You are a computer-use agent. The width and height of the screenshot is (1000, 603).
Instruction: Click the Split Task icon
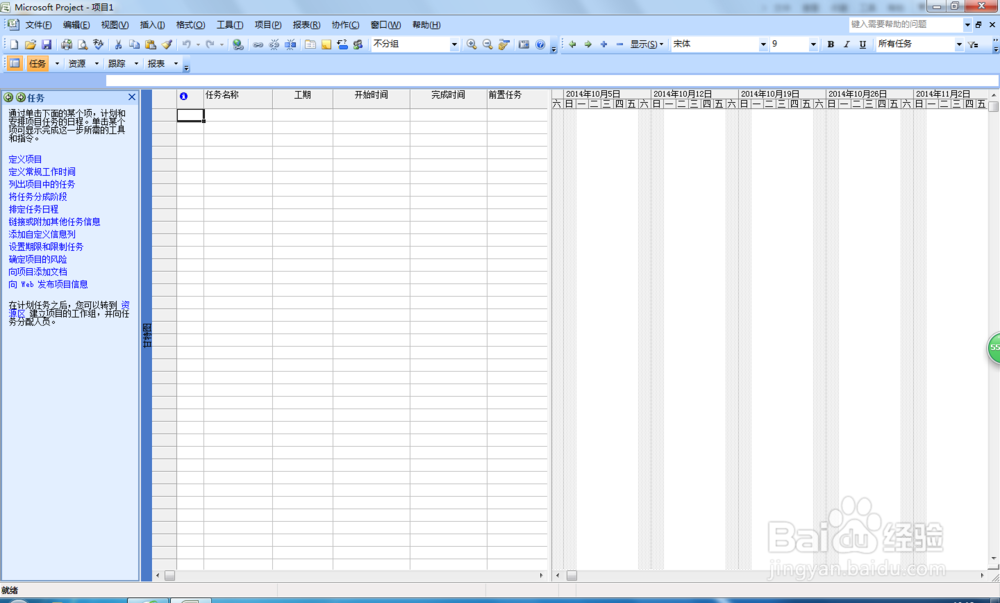(290, 45)
